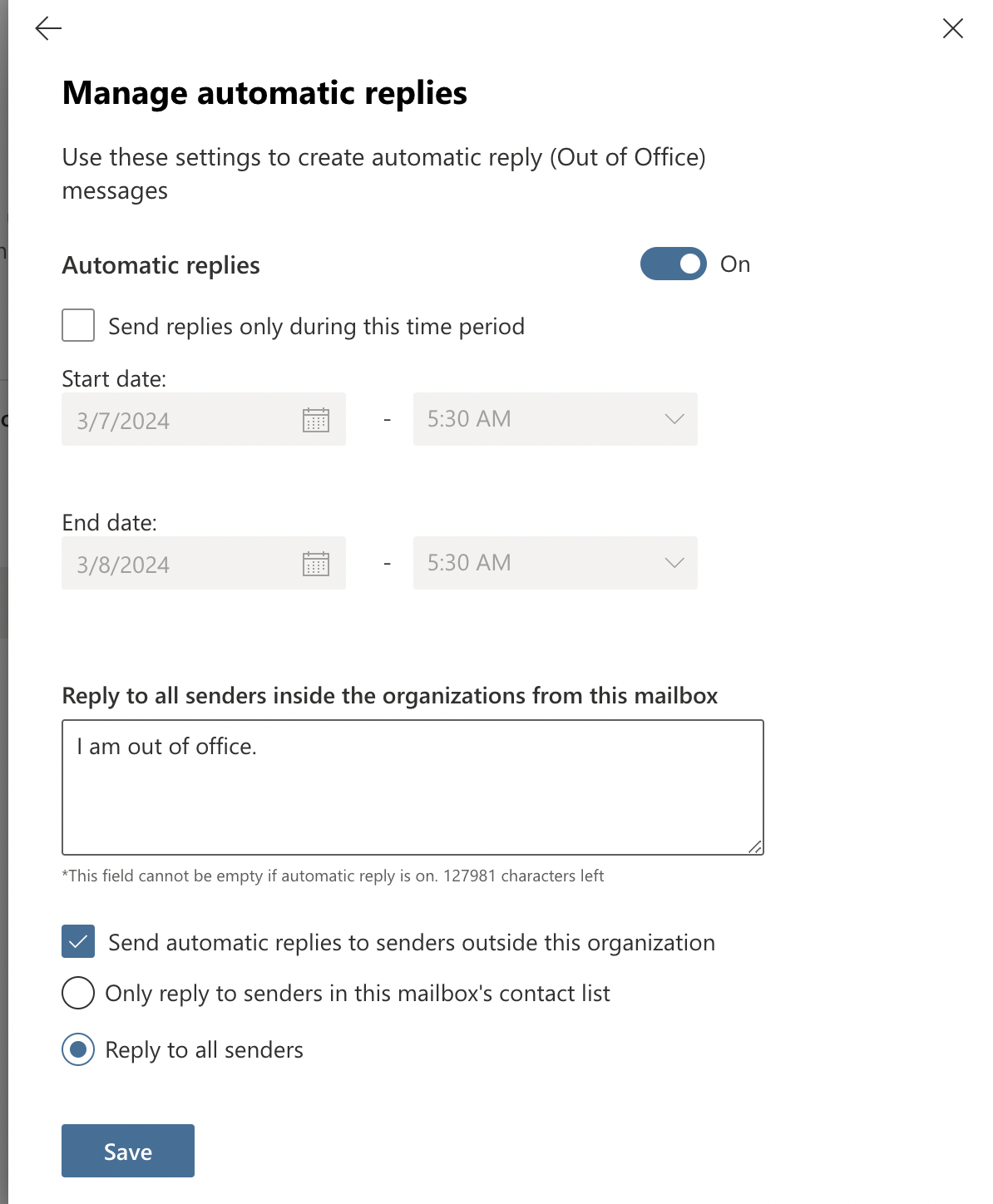Open the 5:30 AM start time selector
This screenshot has width=993, height=1204.
click(555, 419)
